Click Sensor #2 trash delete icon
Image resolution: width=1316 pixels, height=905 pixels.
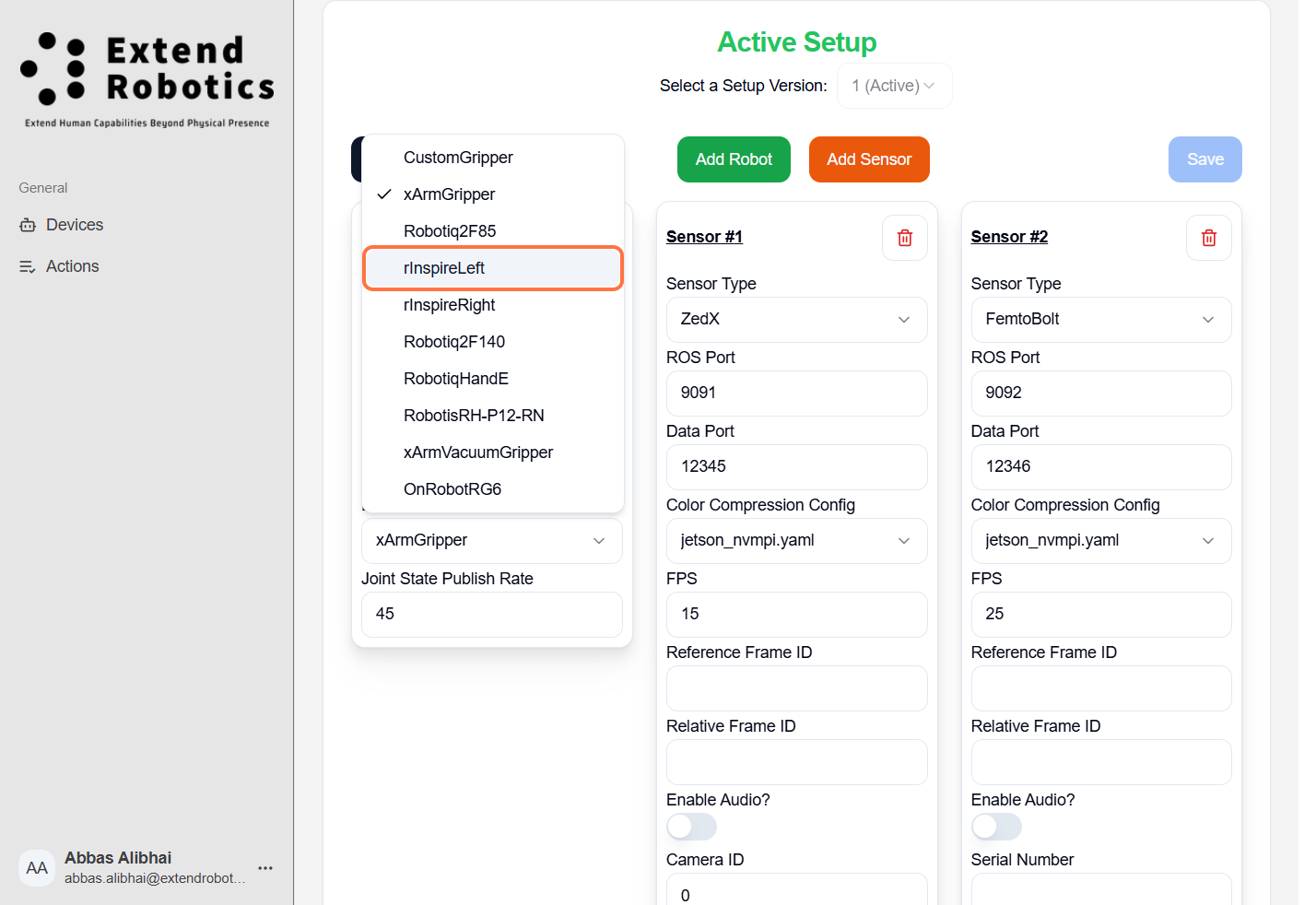(1208, 238)
